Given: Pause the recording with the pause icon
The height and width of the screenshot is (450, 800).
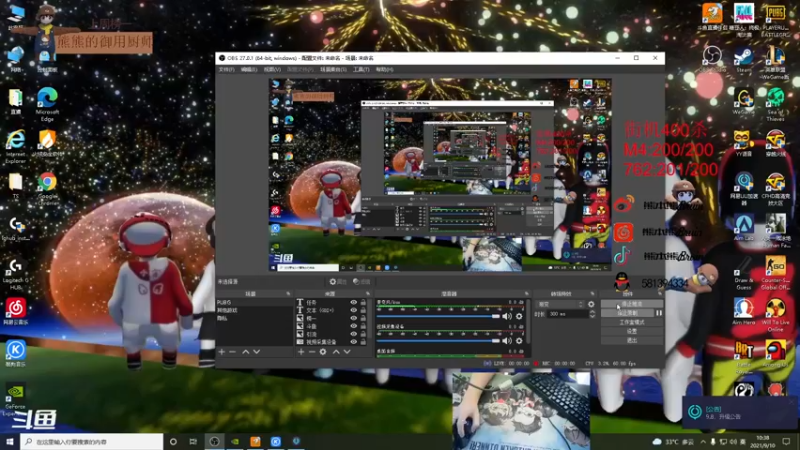Looking at the screenshot, I should (659, 313).
